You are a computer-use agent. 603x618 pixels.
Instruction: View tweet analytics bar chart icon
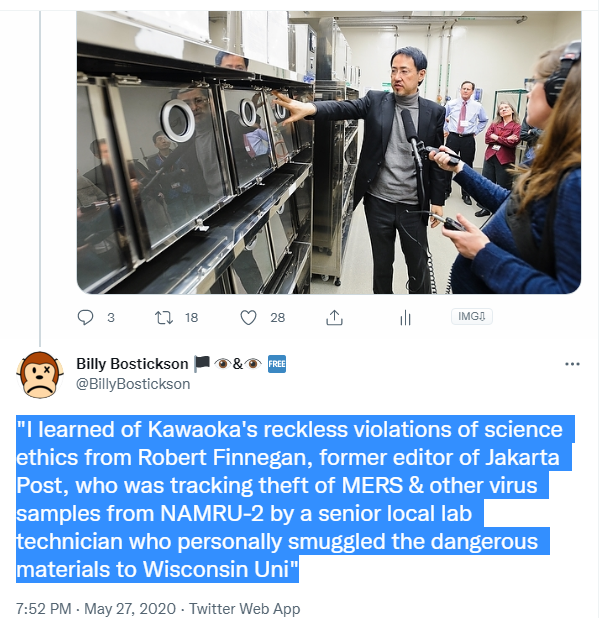tap(406, 317)
